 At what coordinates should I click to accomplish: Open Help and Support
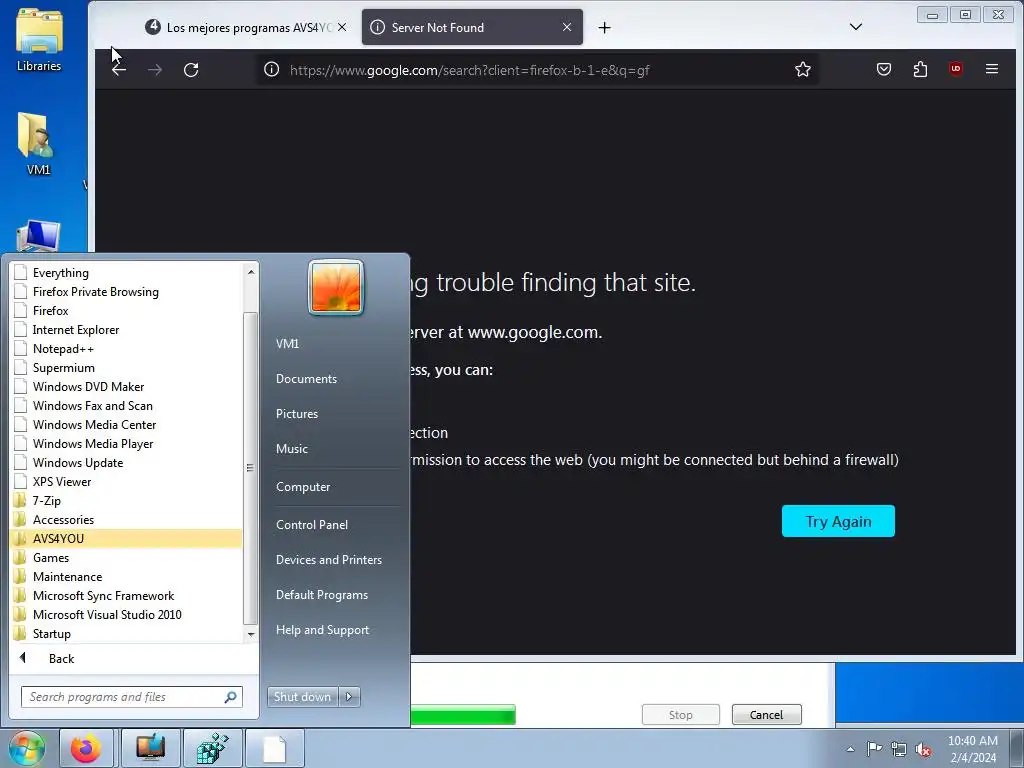[x=322, y=630]
